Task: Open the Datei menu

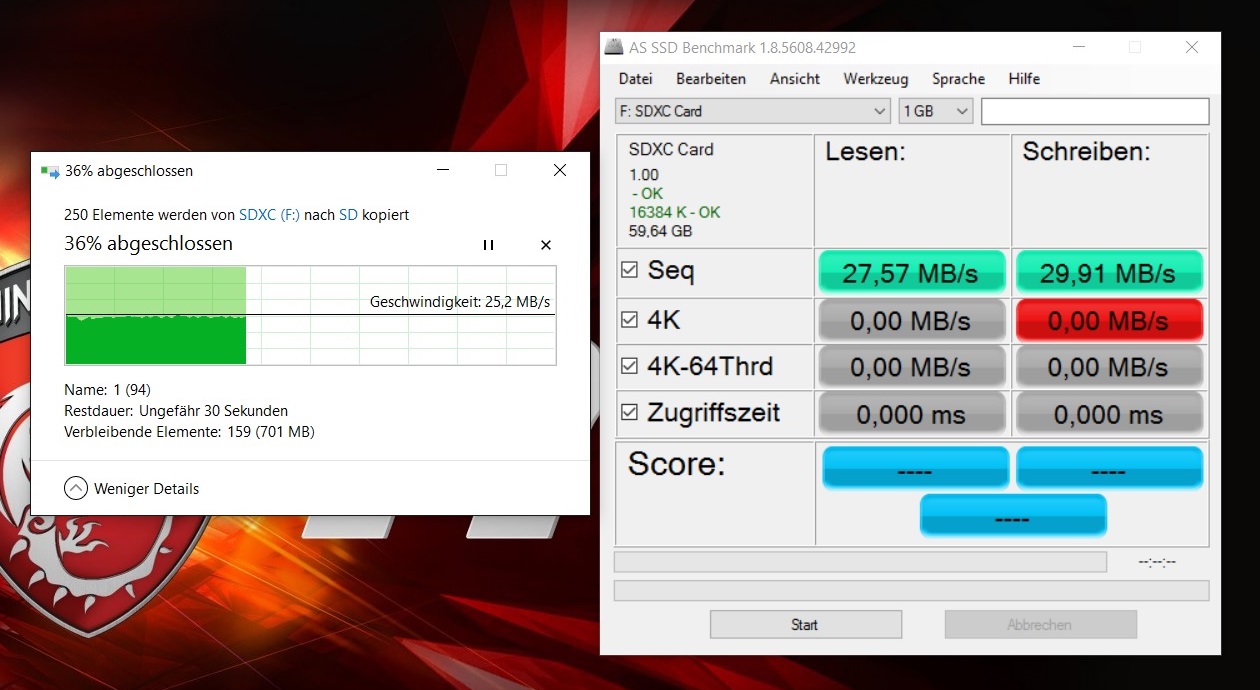Action: pyautogui.click(x=635, y=79)
